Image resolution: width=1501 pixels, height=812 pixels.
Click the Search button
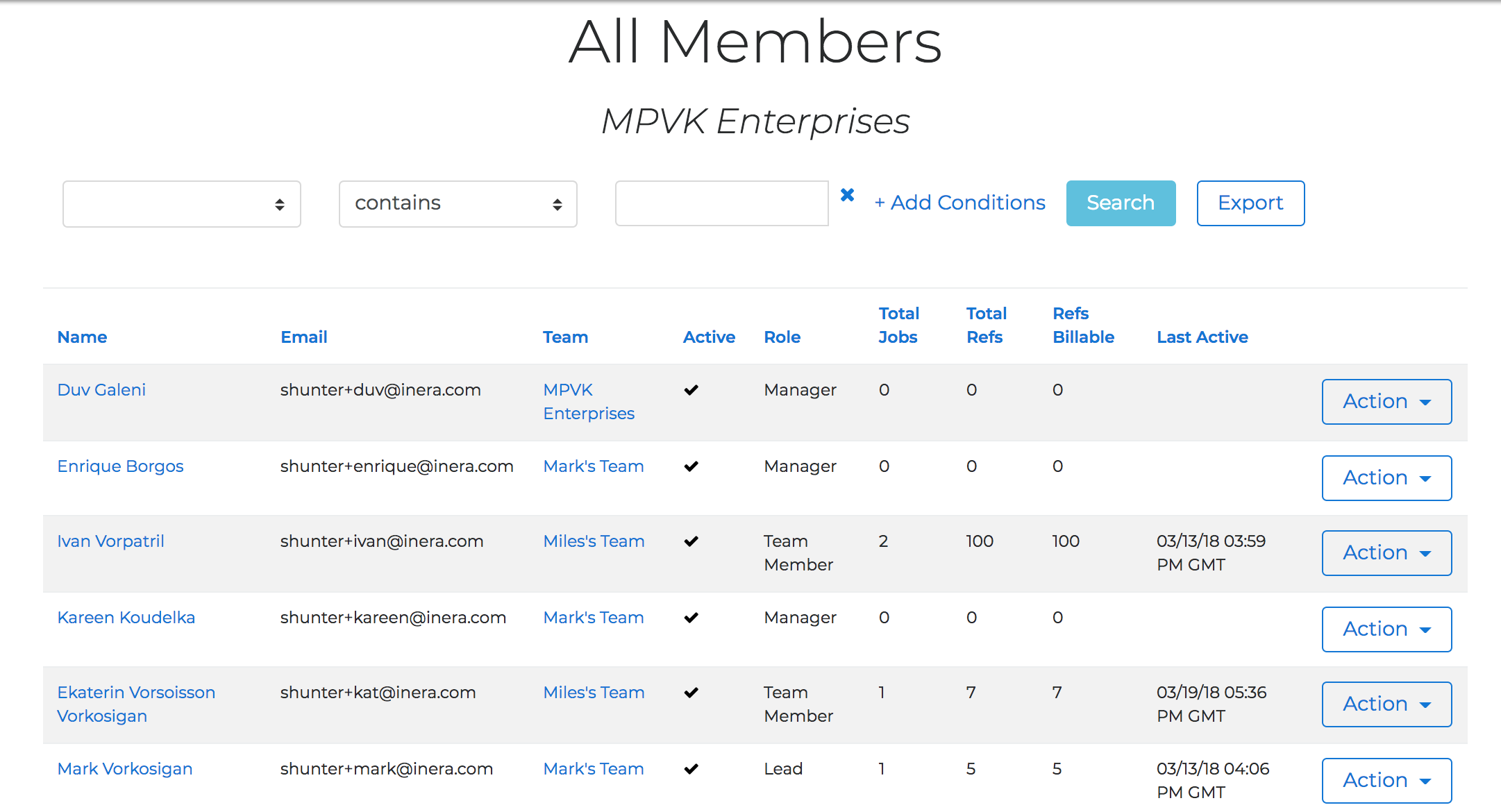[x=1121, y=203]
